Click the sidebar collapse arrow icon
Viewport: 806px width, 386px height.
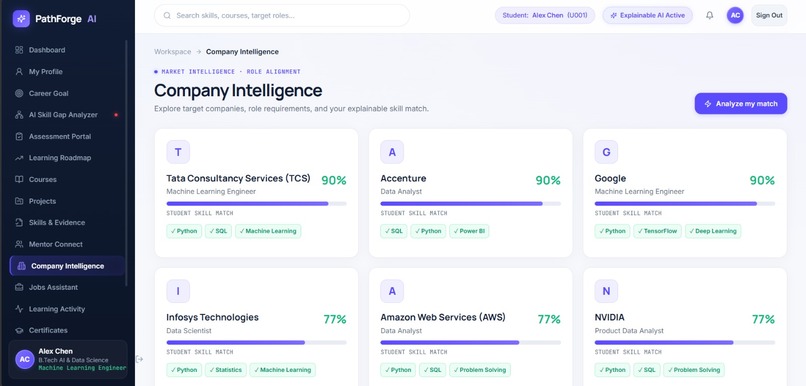pyautogui.click(x=139, y=359)
